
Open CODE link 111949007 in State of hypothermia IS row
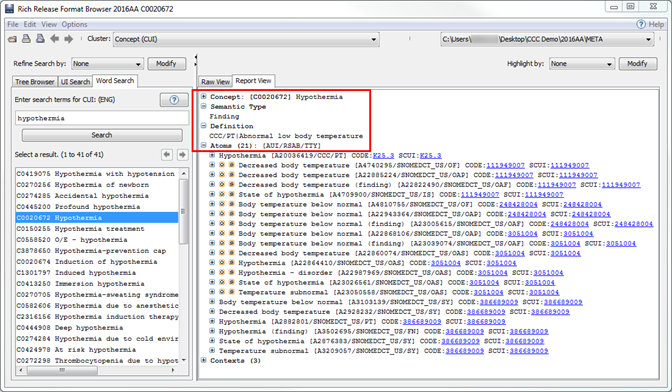pyautogui.click(x=480, y=195)
